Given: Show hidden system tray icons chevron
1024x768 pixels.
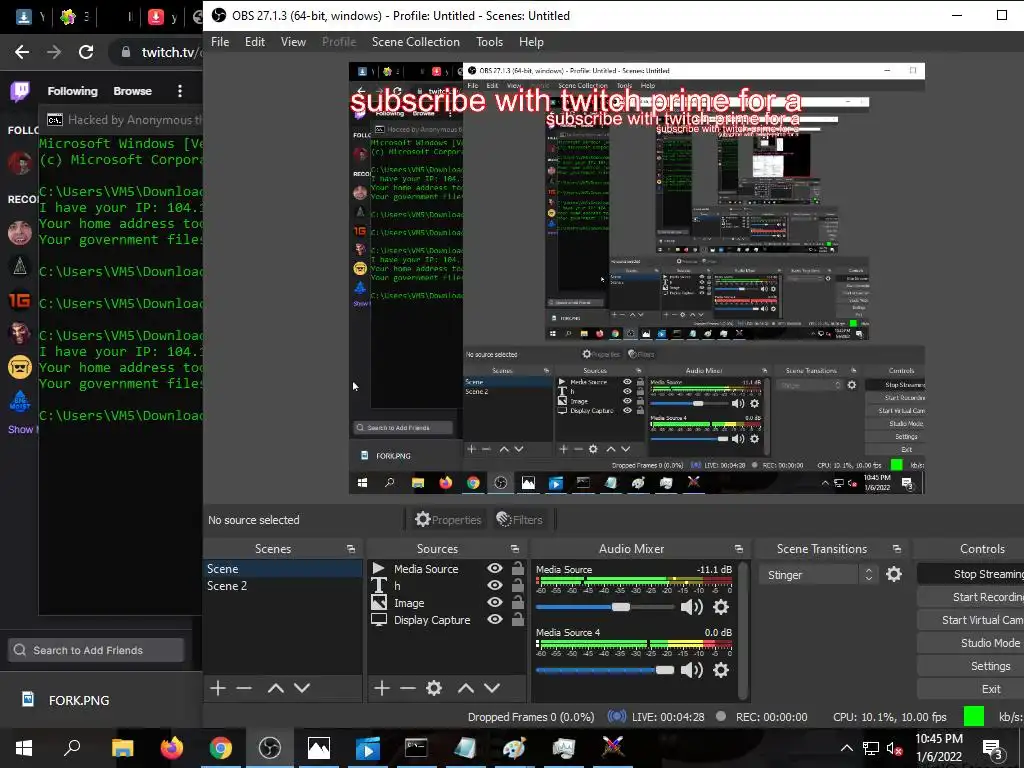Looking at the screenshot, I should (846, 748).
